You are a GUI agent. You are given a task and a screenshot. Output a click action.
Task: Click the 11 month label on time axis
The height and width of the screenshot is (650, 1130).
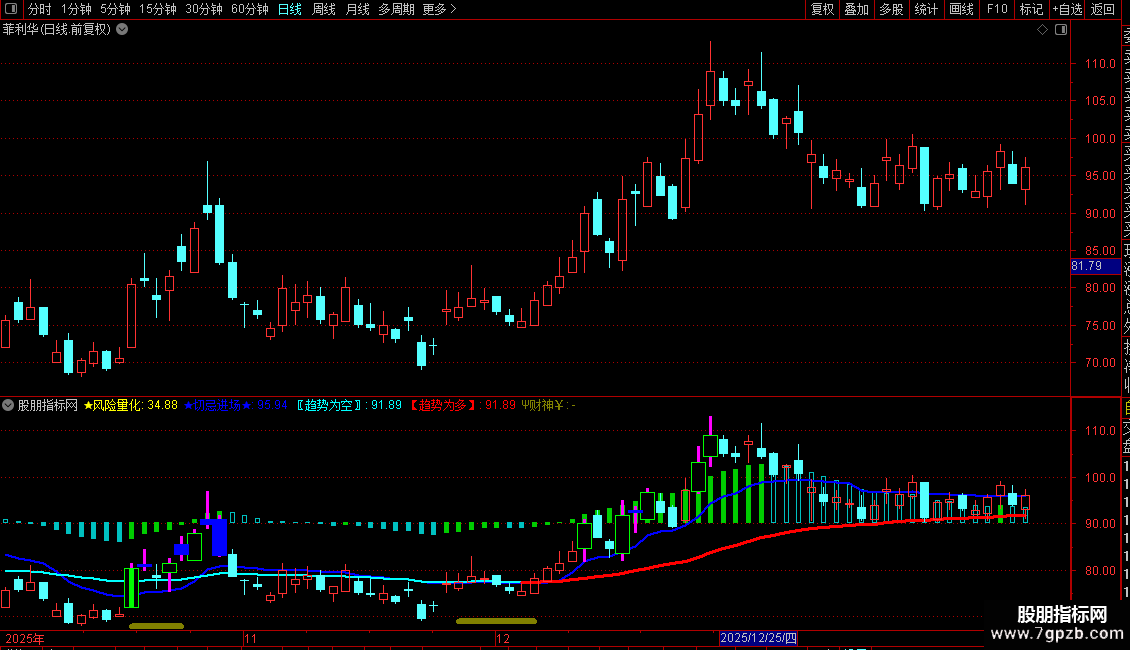tap(250, 638)
